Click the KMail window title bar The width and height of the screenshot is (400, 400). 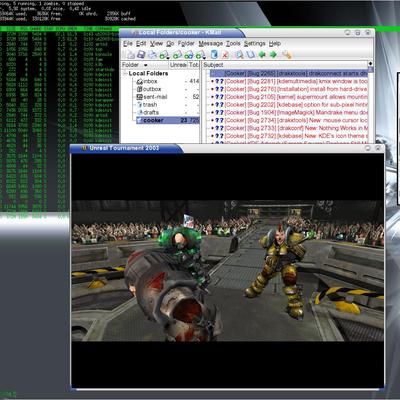point(247,33)
